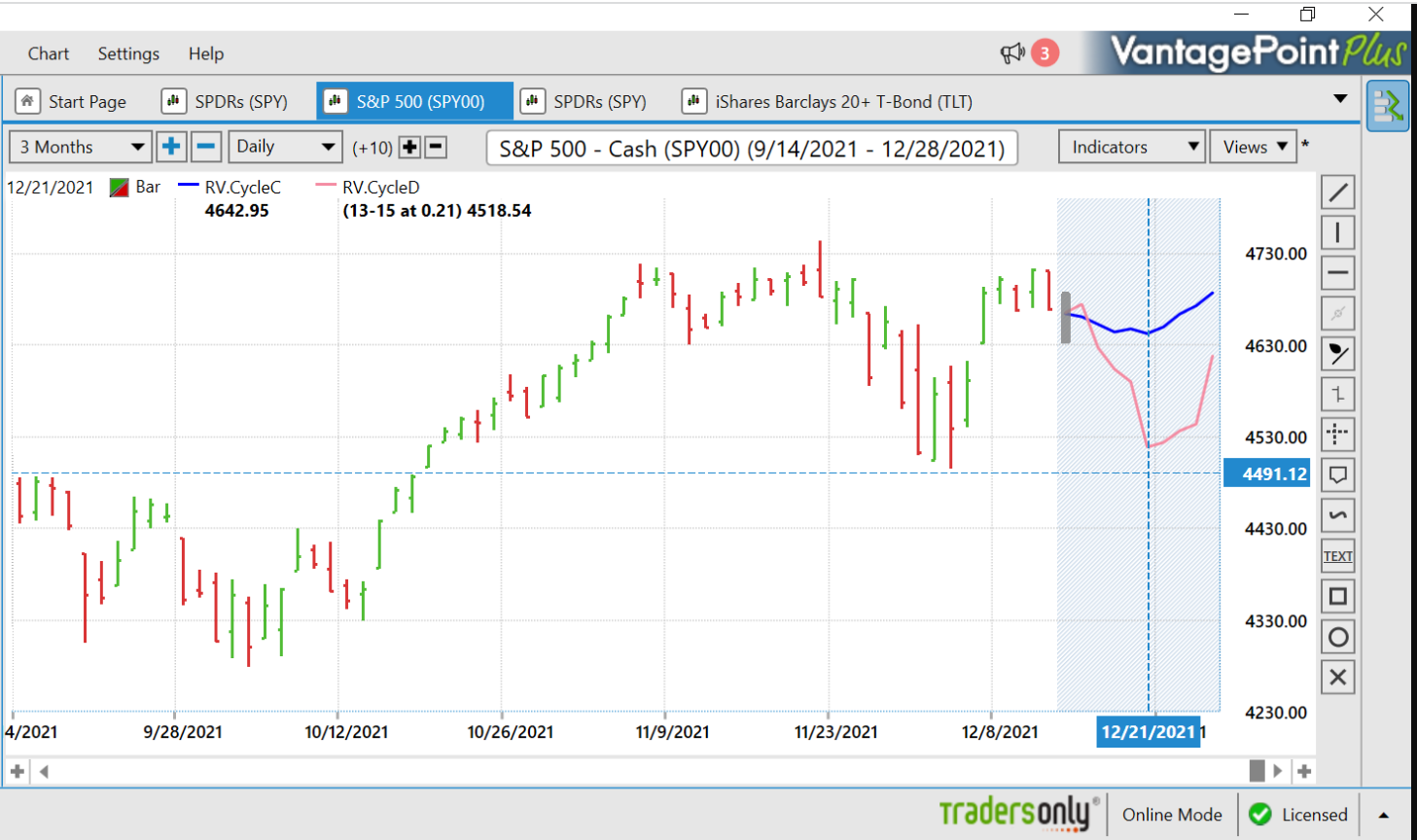Click the horizontal scrollbar thumb

pyautogui.click(x=1257, y=771)
